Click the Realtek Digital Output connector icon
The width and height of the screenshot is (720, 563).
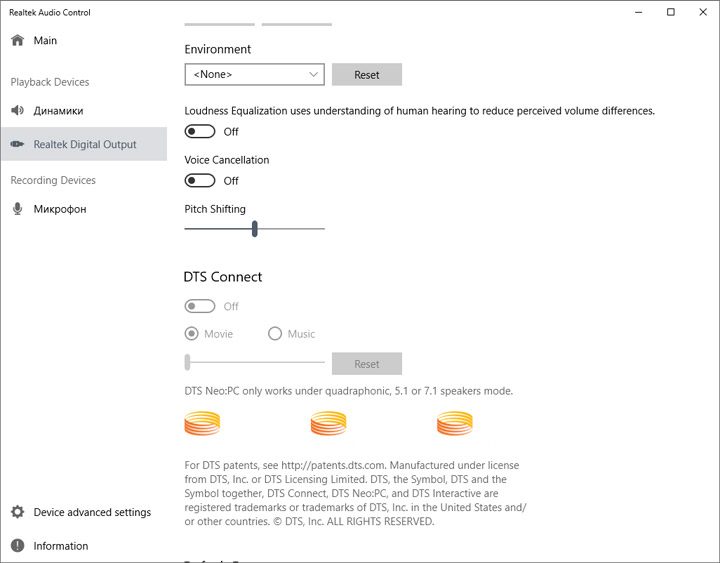pos(17,144)
